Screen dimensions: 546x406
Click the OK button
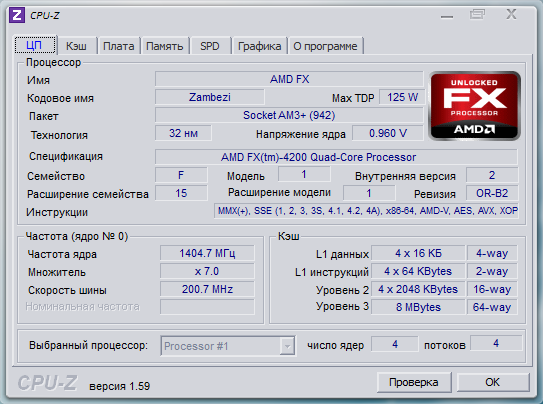492,382
